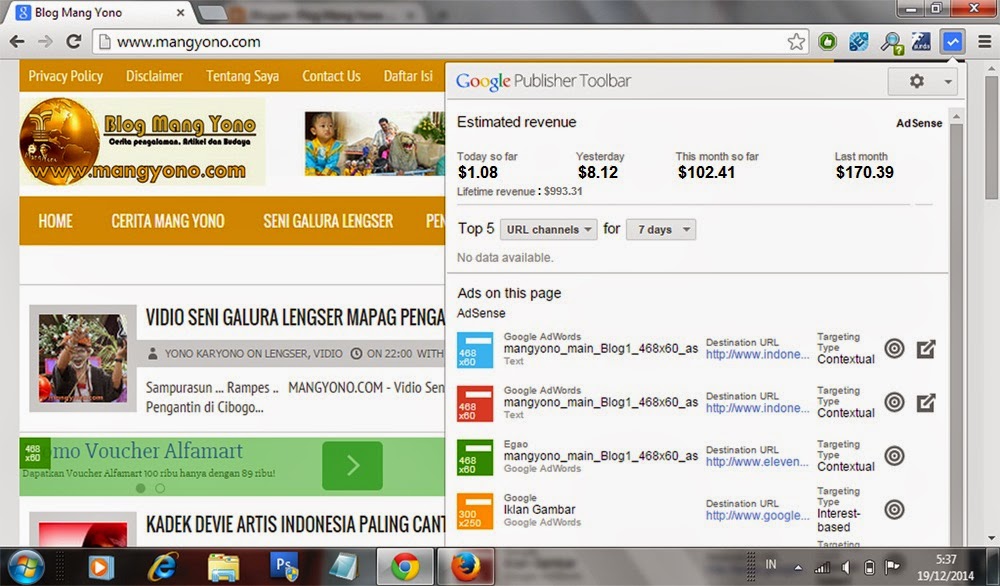Open the Contact Us page
1000x586 pixels.
pyautogui.click(x=331, y=76)
